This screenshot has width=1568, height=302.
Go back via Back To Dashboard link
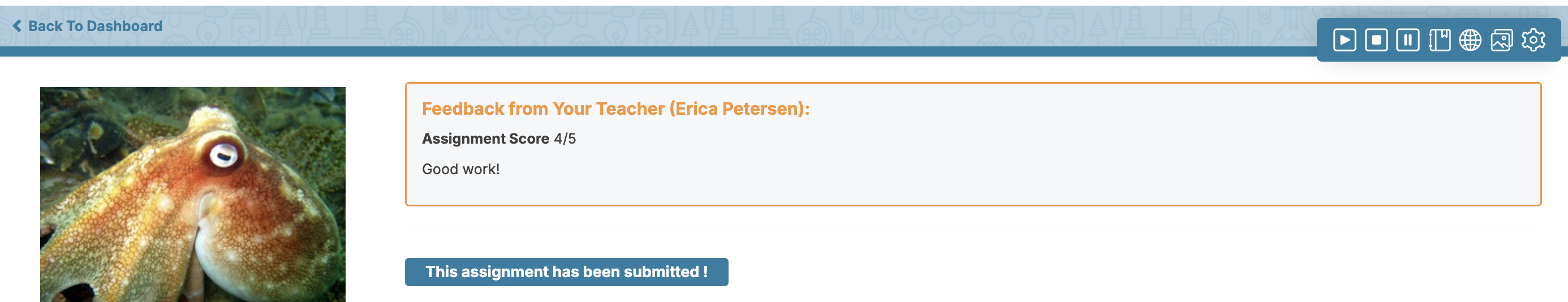coord(88,25)
